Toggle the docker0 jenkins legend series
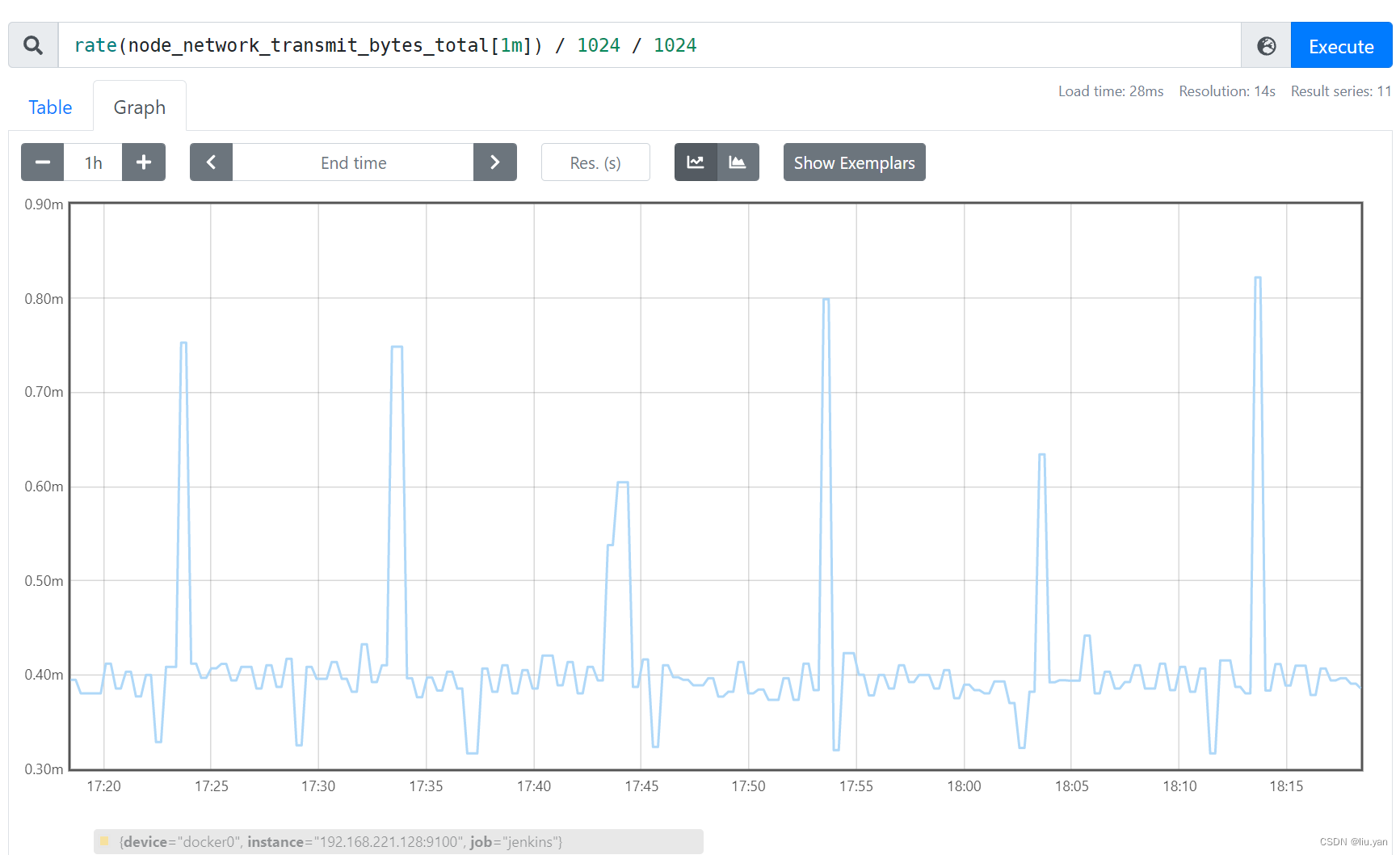 (398, 841)
